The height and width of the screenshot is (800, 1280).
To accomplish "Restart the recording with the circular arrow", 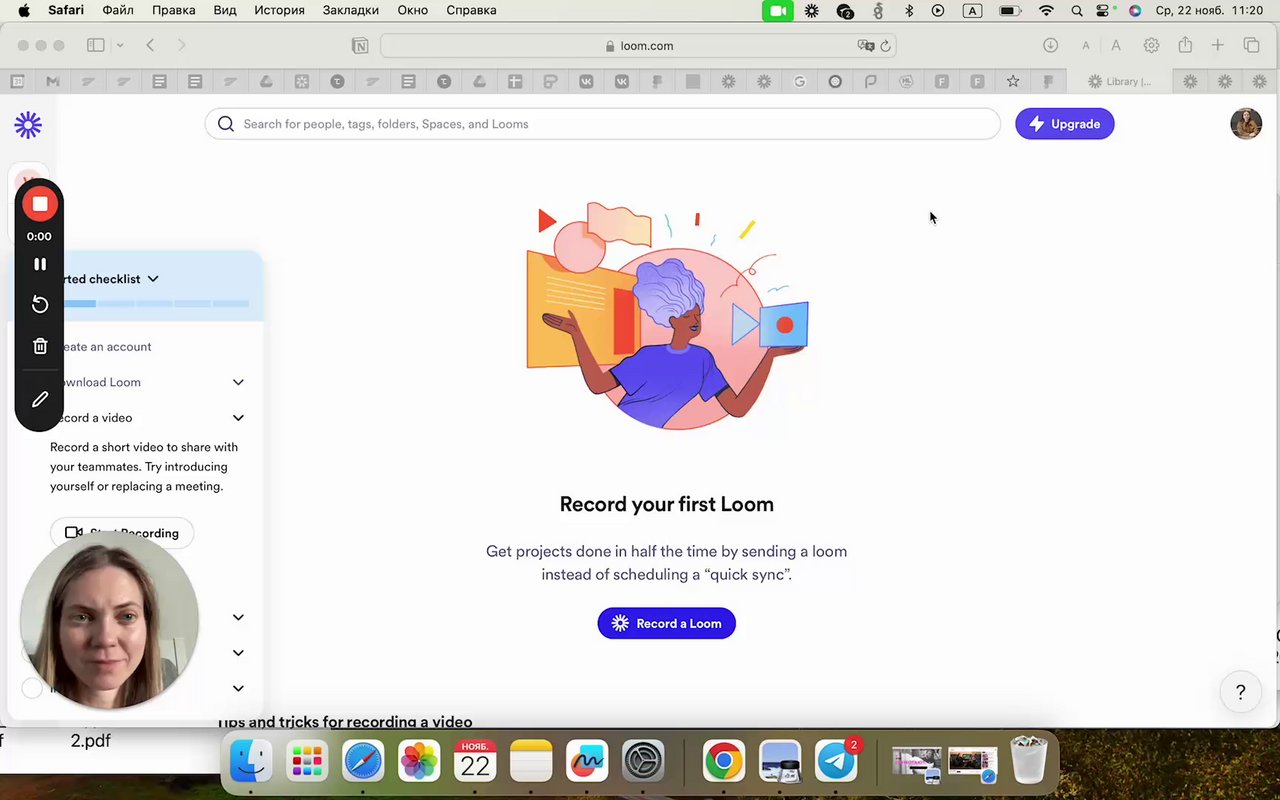I will [40, 304].
